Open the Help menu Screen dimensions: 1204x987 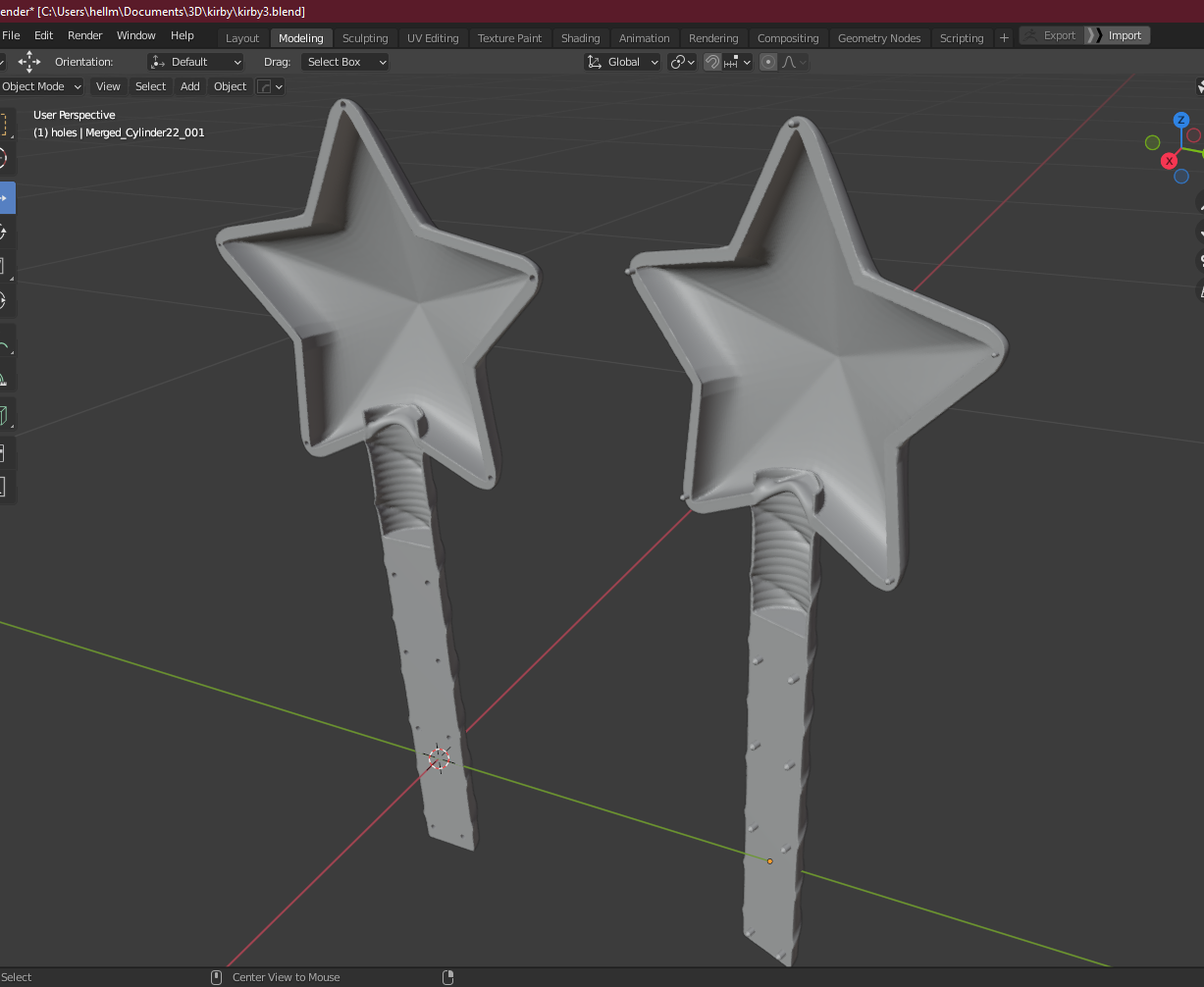click(x=183, y=35)
